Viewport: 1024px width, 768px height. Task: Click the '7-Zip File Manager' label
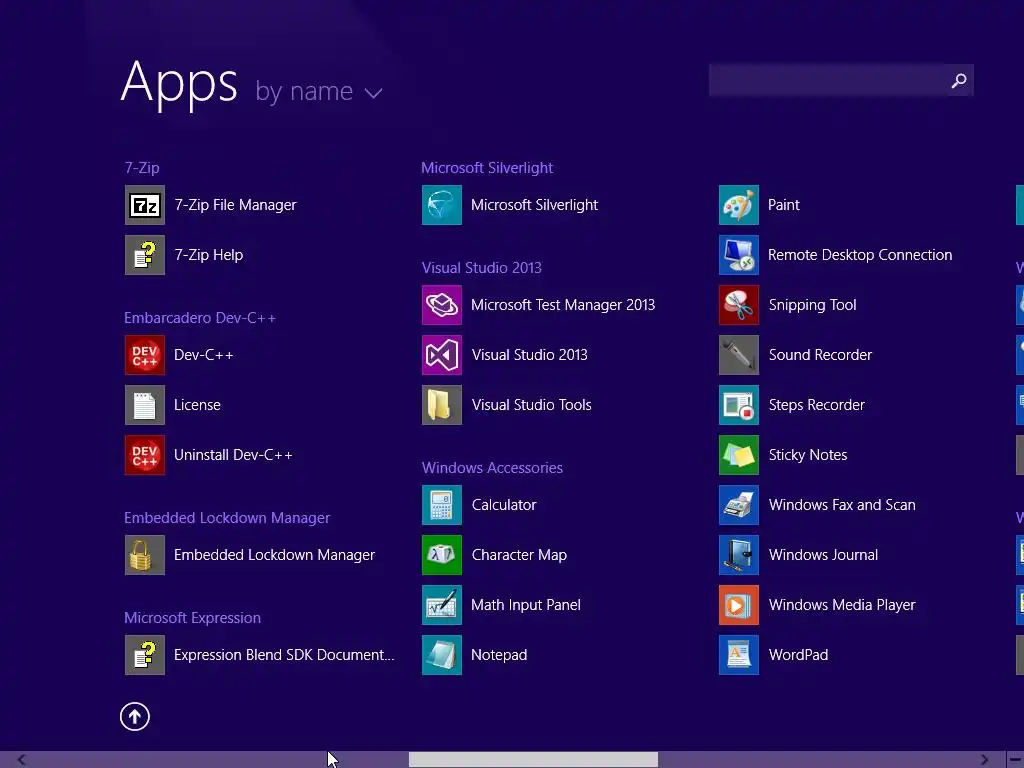pyautogui.click(x=235, y=205)
